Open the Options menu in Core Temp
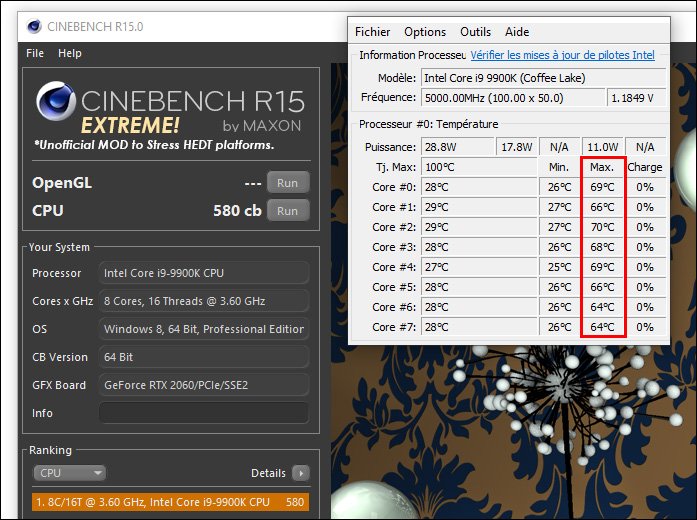 coord(425,32)
